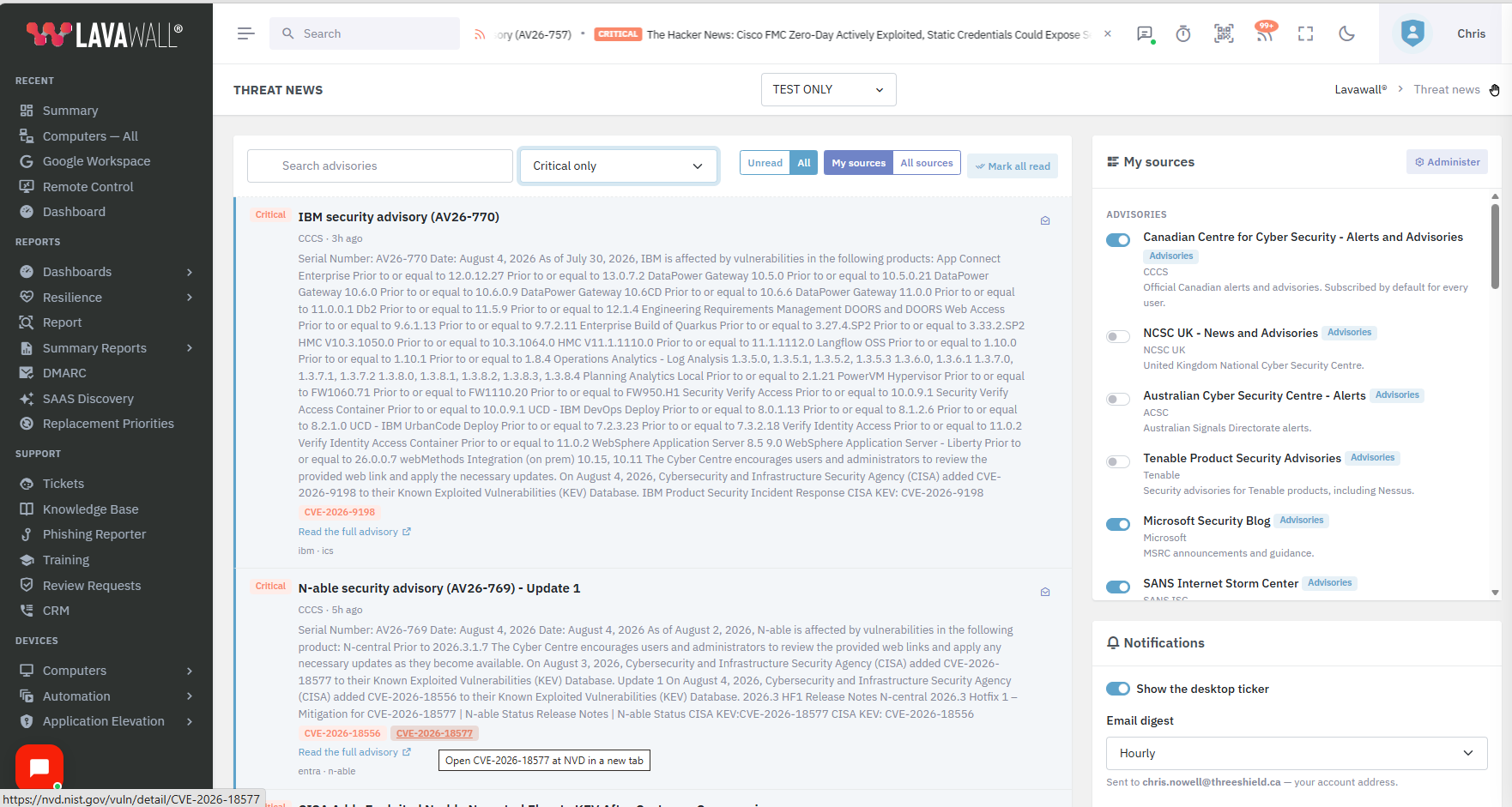Viewport: 1512px width, 807px height.
Task: Open Google Workspace in sidebar
Action: [x=96, y=161]
